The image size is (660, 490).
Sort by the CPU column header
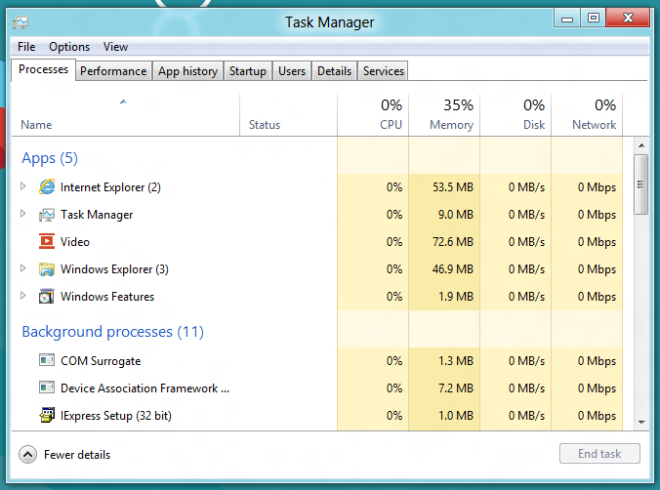pyautogui.click(x=373, y=115)
